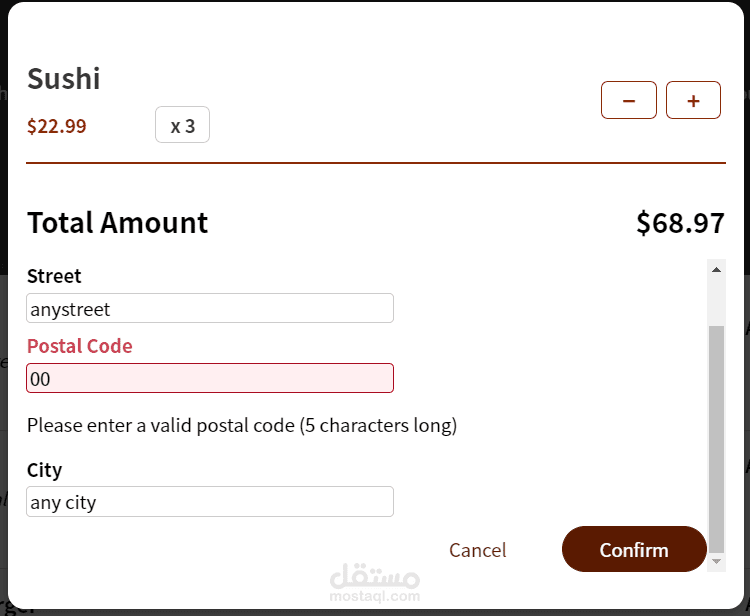
Task: Click the x 3 quantity badge
Action: (182, 125)
